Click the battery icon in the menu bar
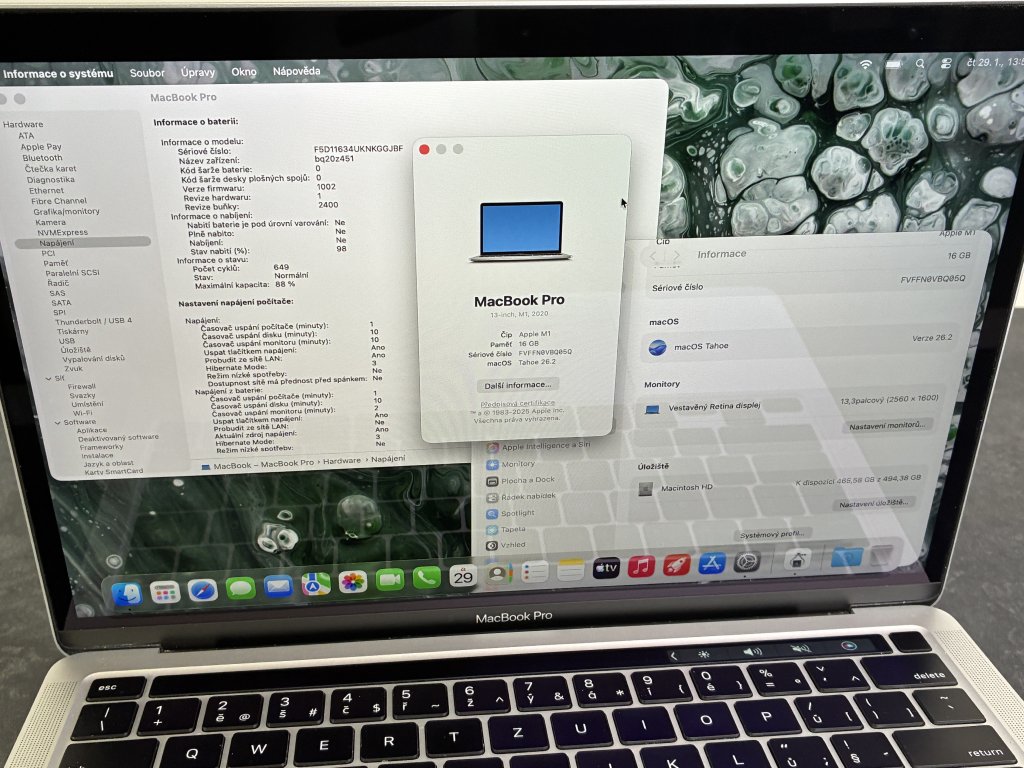1024x768 pixels. tap(893, 63)
